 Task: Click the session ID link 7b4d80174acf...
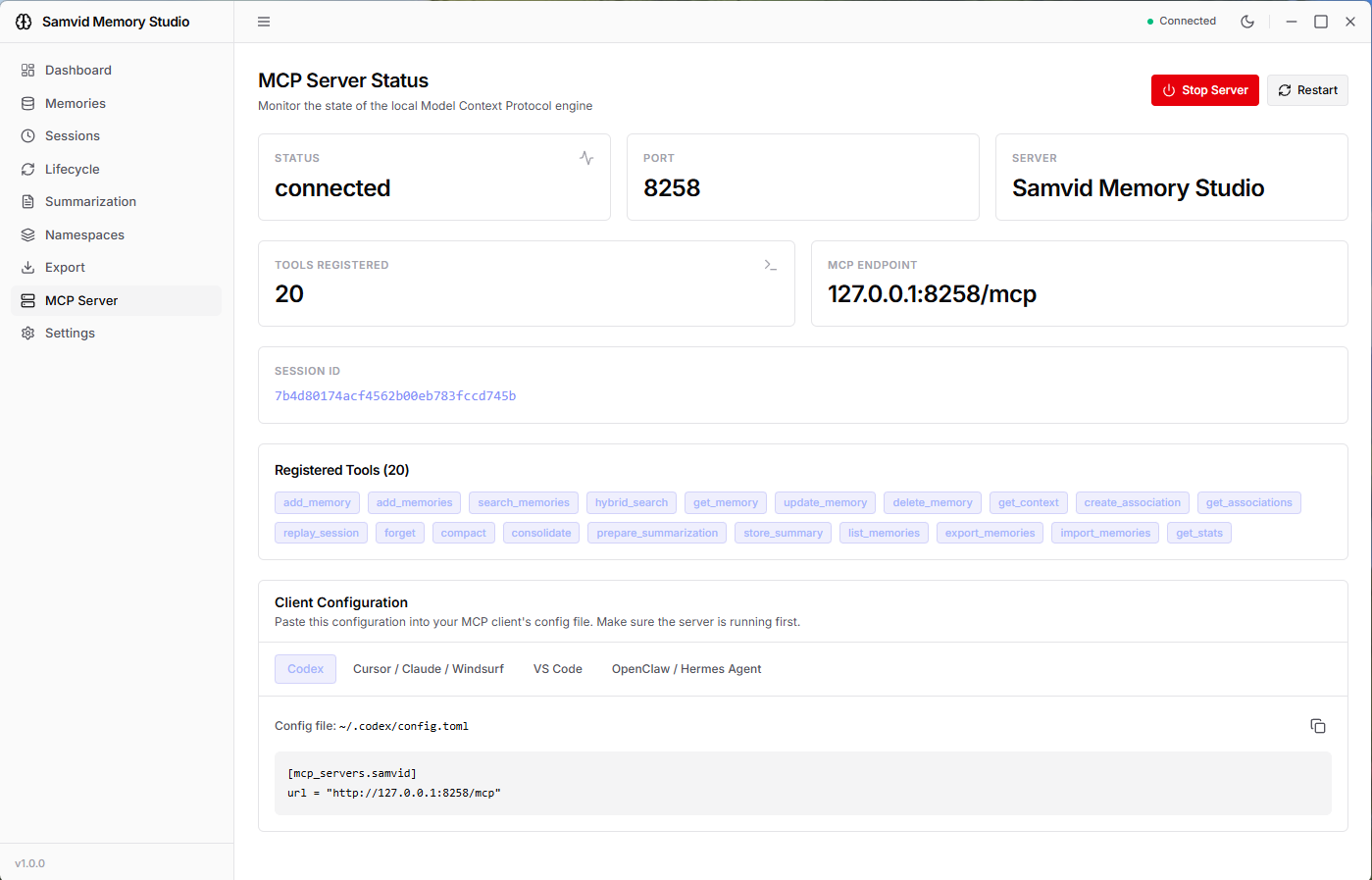pyautogui.click(x=395, y=396)
